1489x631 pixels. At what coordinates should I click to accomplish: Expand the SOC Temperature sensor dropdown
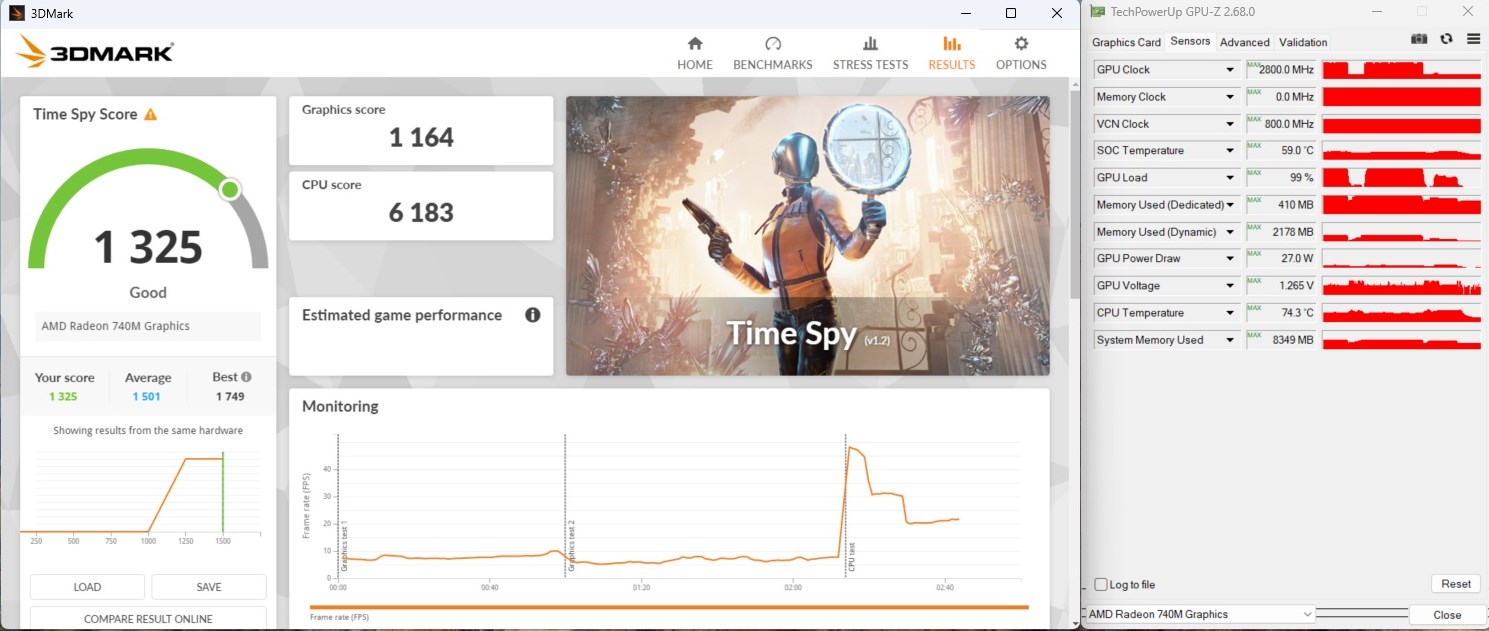[x=1231, y=151]
